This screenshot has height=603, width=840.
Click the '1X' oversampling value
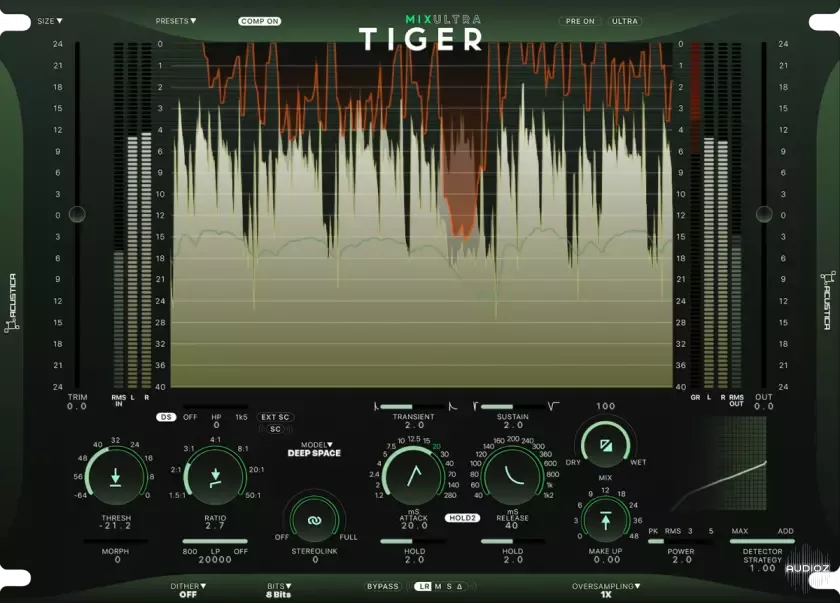pyautogui.click(x=606, y=594)
